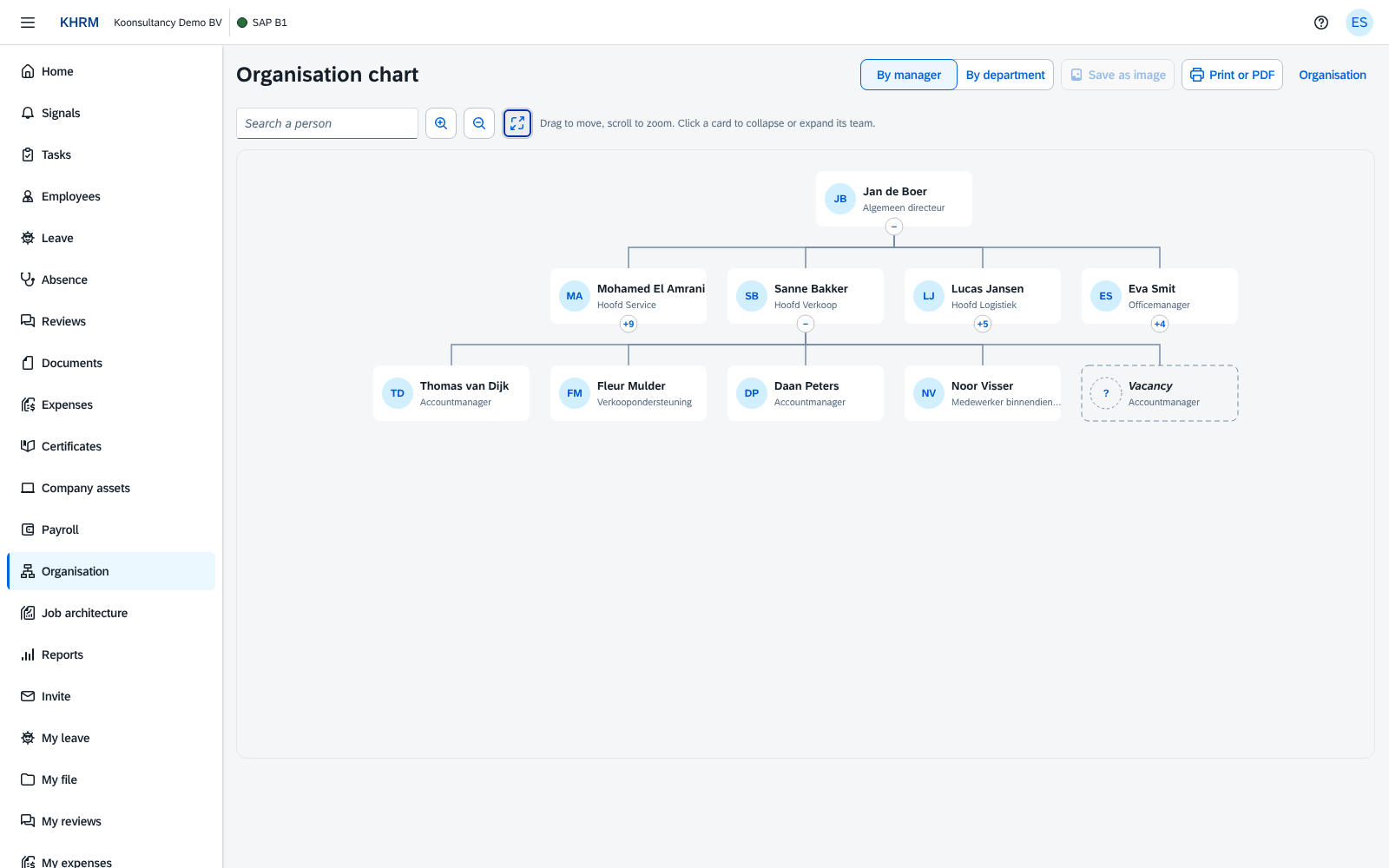Open Employees in the sidebar

(x=111, y=196)
